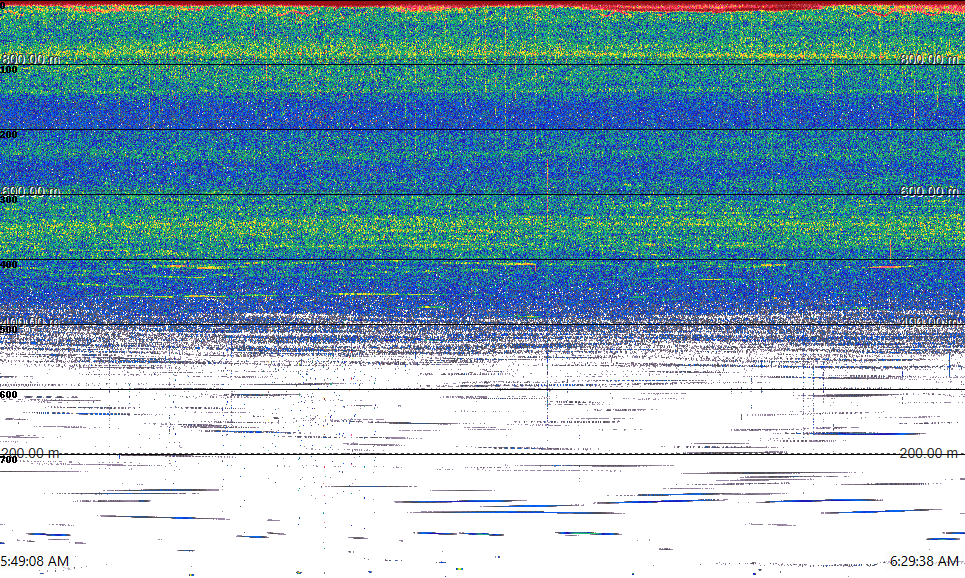Click the right-edge 200.00 m range label
Screen dimensions: 965x578
click(929, 454)
